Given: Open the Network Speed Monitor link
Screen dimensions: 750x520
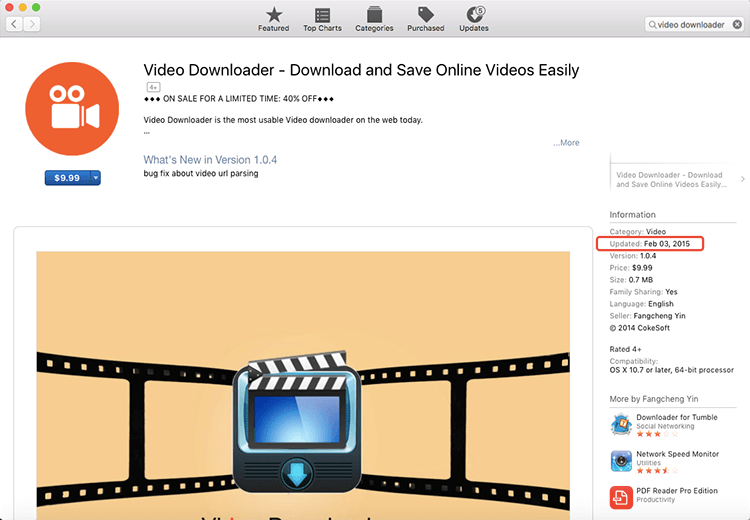Looking at the screenshot, I should pyautogui.click(x=677, y=454).
